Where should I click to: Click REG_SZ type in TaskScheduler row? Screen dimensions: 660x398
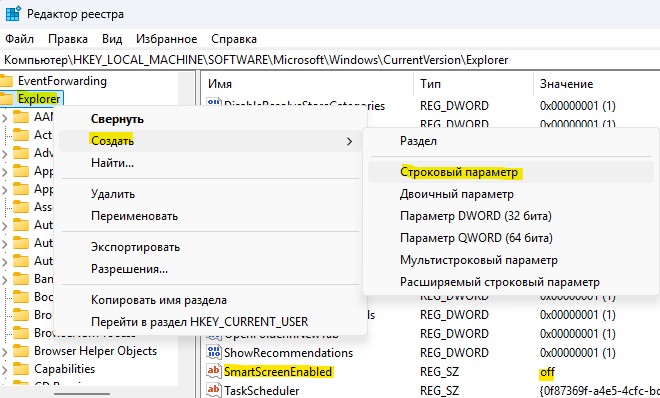(439, 391)
